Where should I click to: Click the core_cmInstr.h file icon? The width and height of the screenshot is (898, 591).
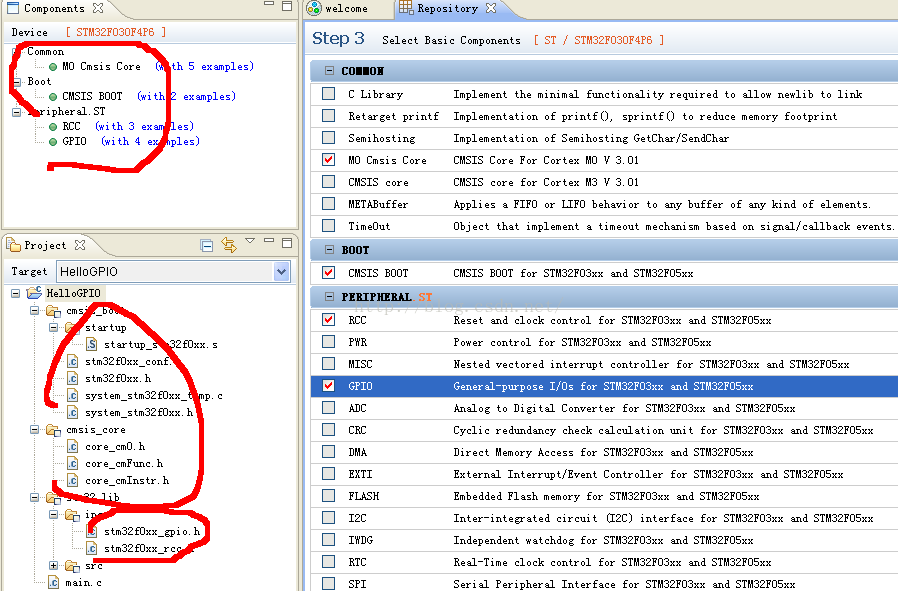coord(73,480)
